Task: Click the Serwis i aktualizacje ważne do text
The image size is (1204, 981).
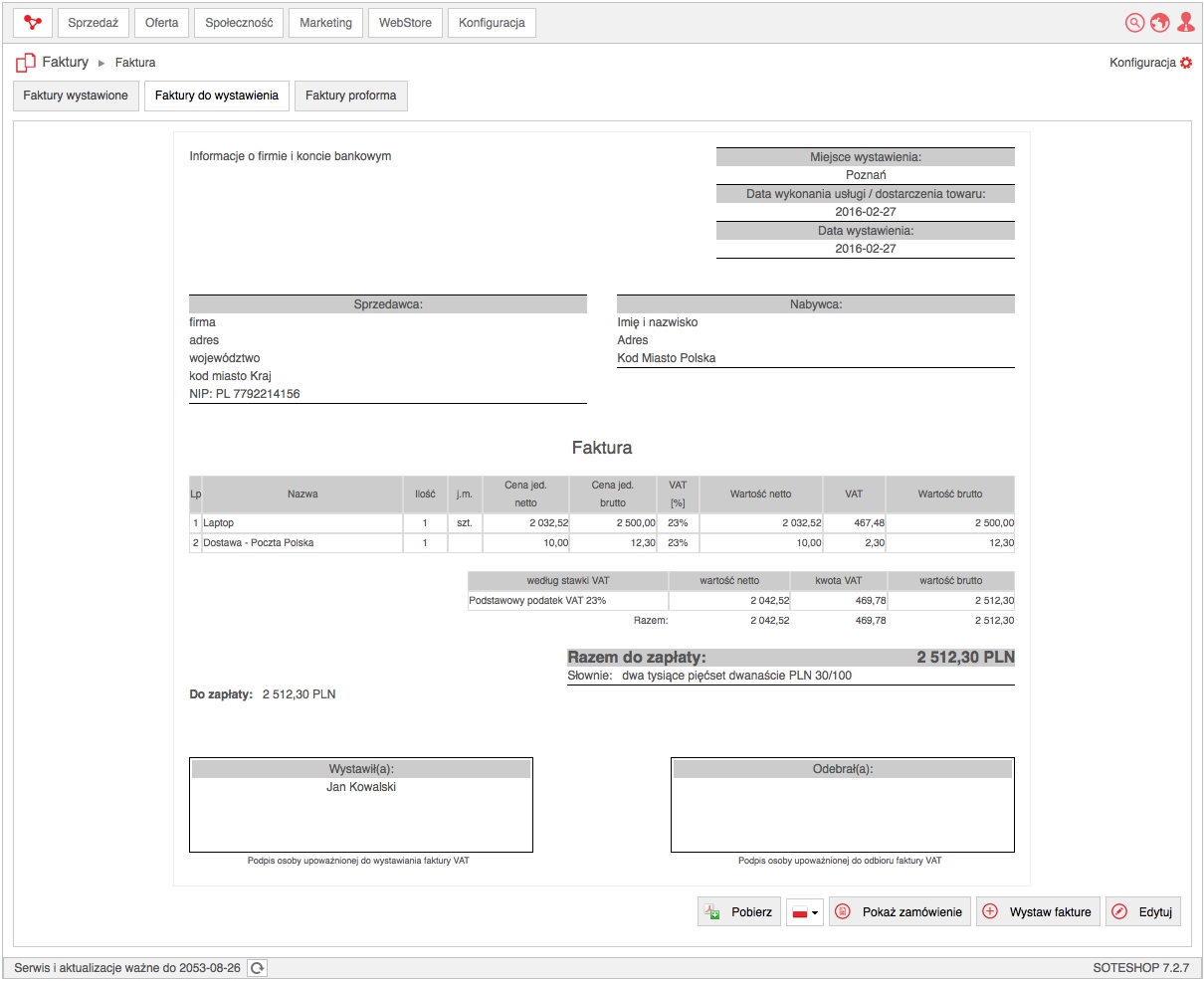Action: point(127,968)
